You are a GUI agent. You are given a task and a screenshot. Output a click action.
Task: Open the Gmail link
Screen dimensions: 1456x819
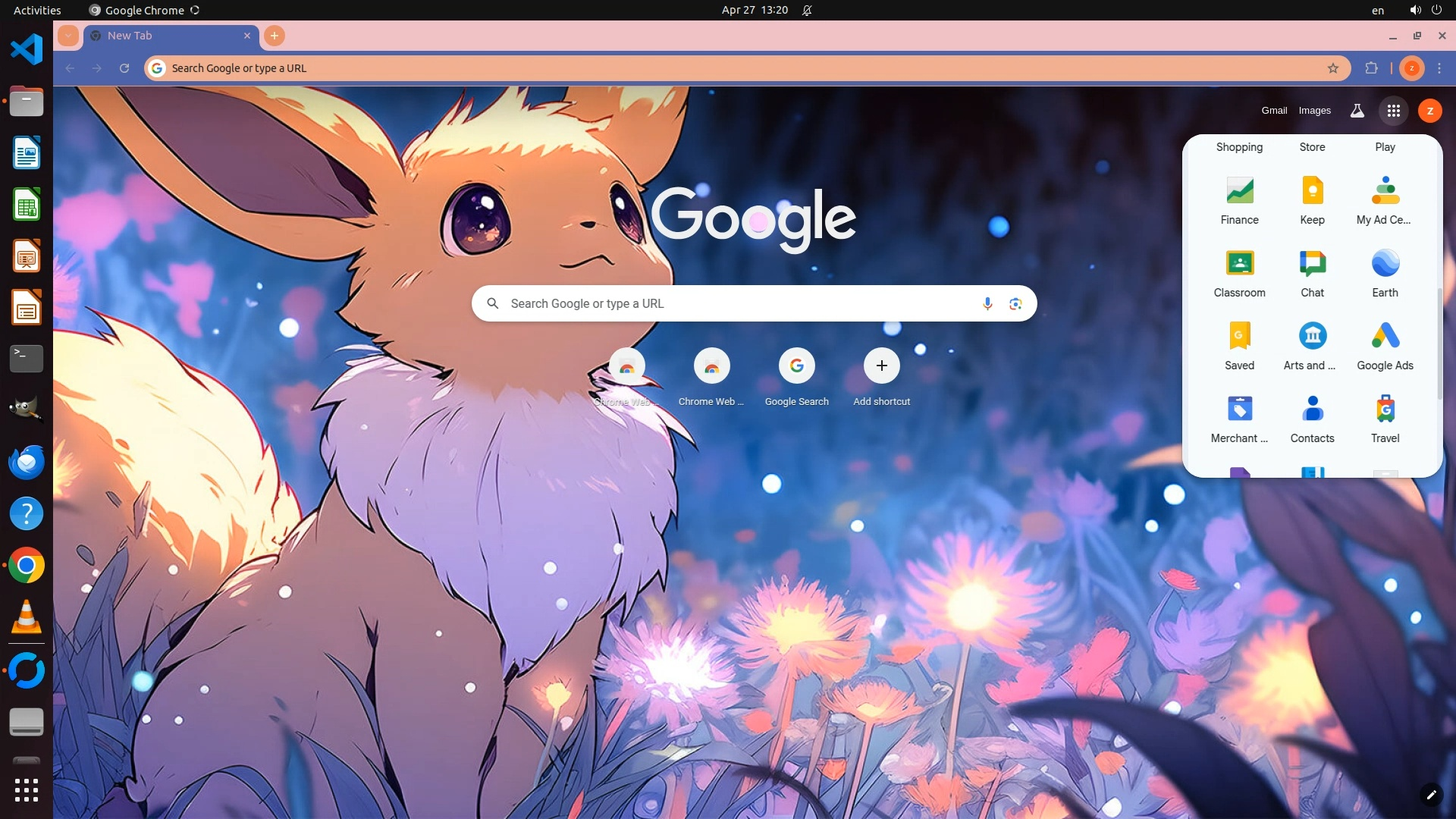[1274, 111]
